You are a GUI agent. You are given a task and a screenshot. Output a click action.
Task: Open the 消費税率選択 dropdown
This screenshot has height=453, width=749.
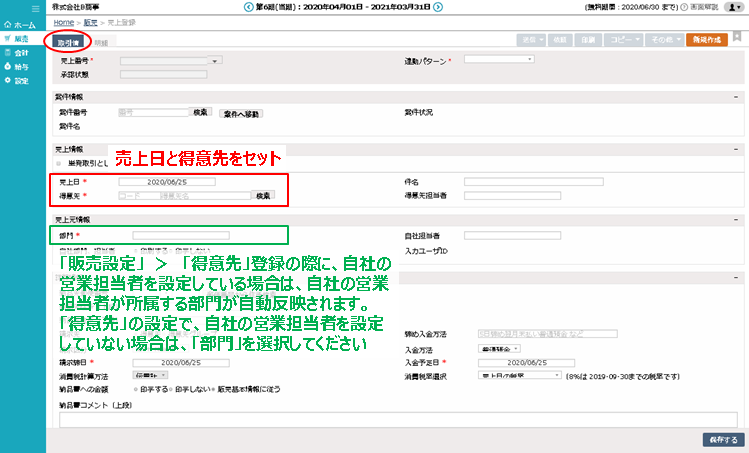pos(520,376)
